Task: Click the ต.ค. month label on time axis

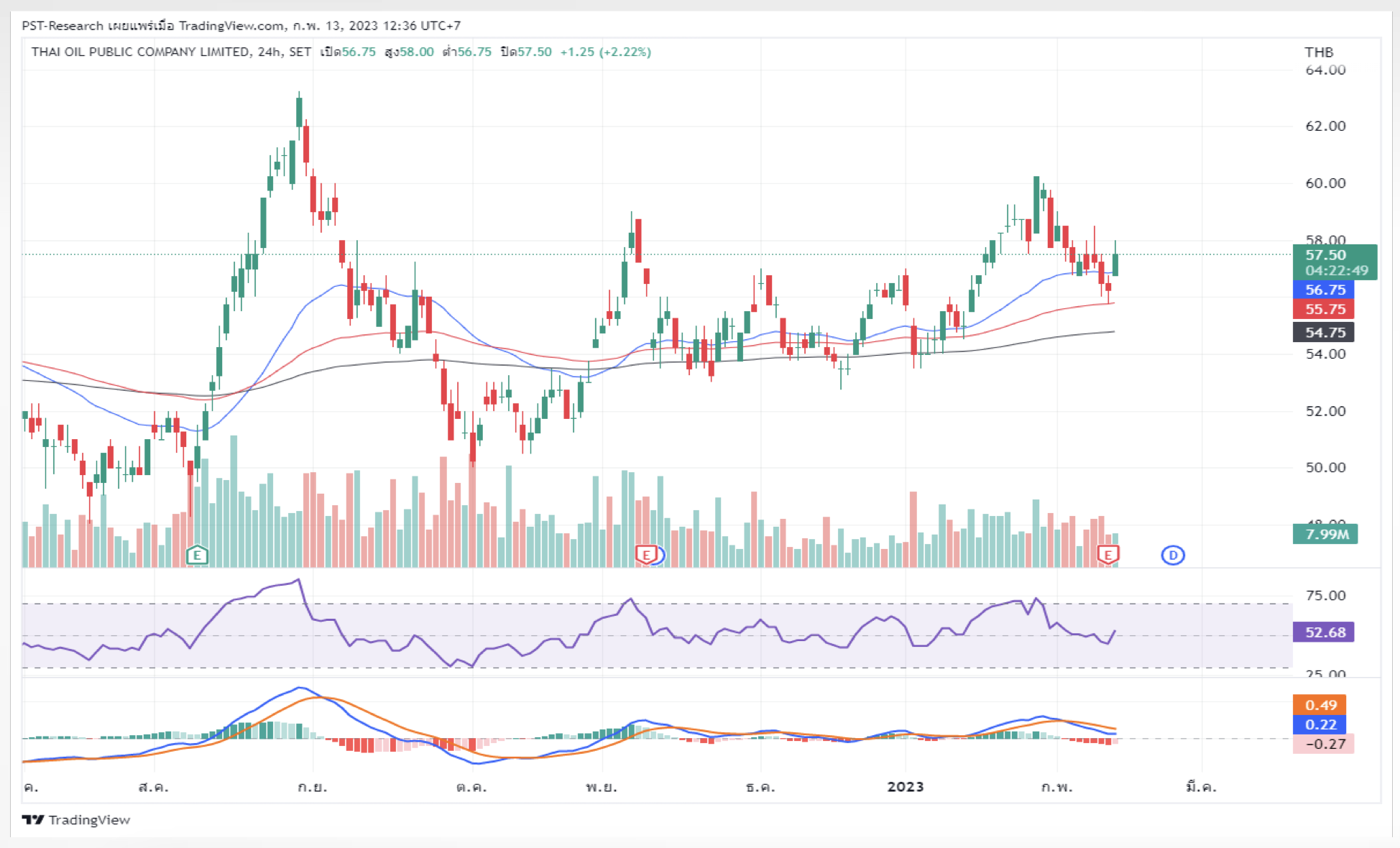Action: pyautogui.click(x=471, y=786)
